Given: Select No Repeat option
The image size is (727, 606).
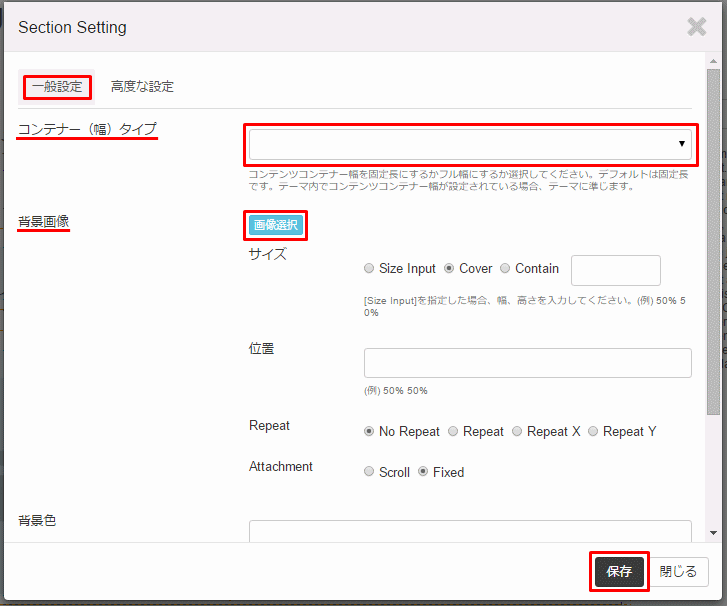Looking at the screenshot, I should (x=369, y=432).
